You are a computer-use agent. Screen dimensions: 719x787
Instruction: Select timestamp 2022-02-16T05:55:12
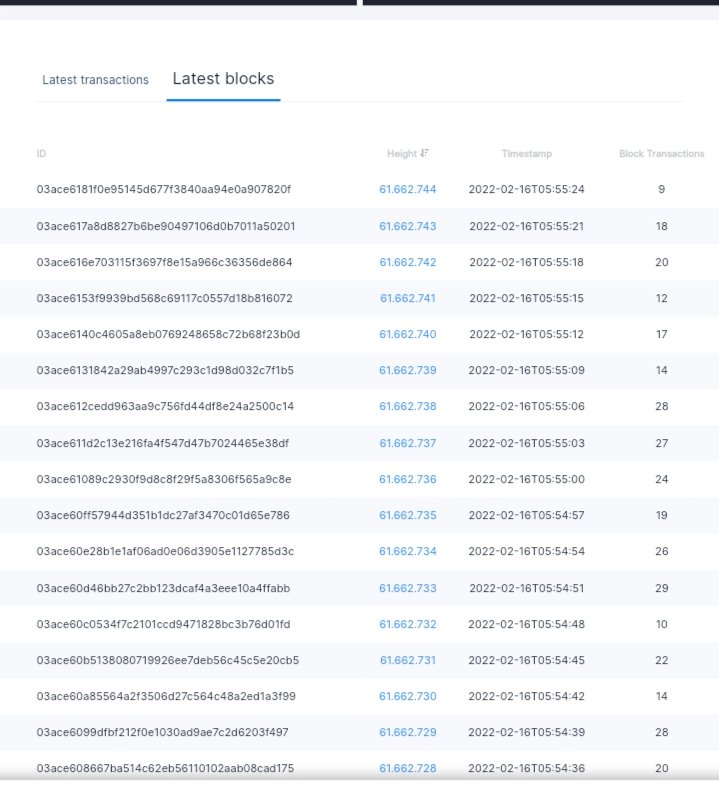[x=526, y=334]
